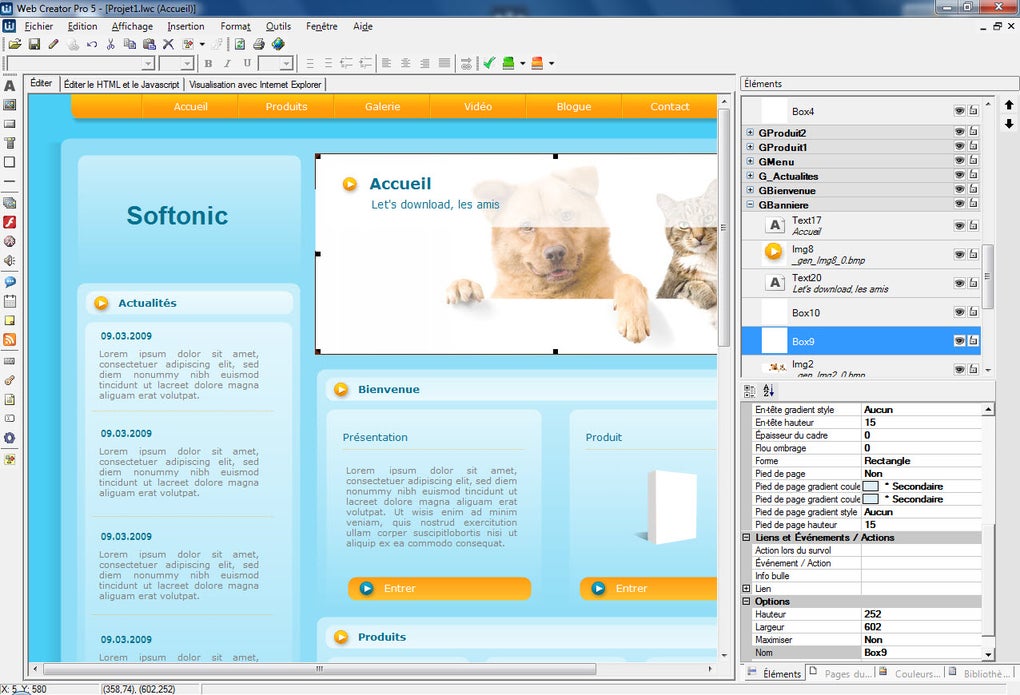The width and height of the screenshot is (1020, 695).
Task: Click the yellow sticky Note tool
Action: [10, 320]
